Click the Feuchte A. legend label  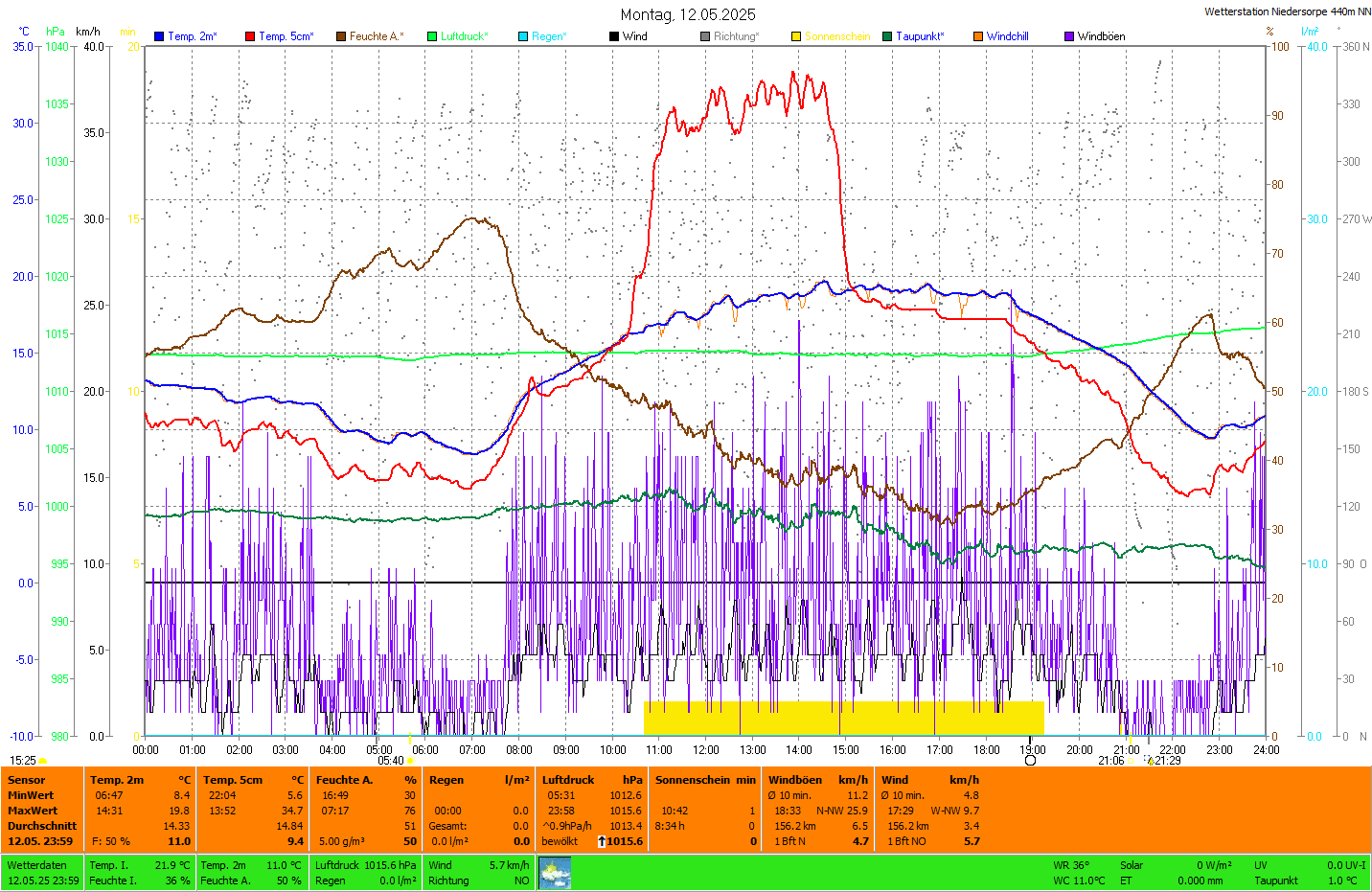(376, 36)
